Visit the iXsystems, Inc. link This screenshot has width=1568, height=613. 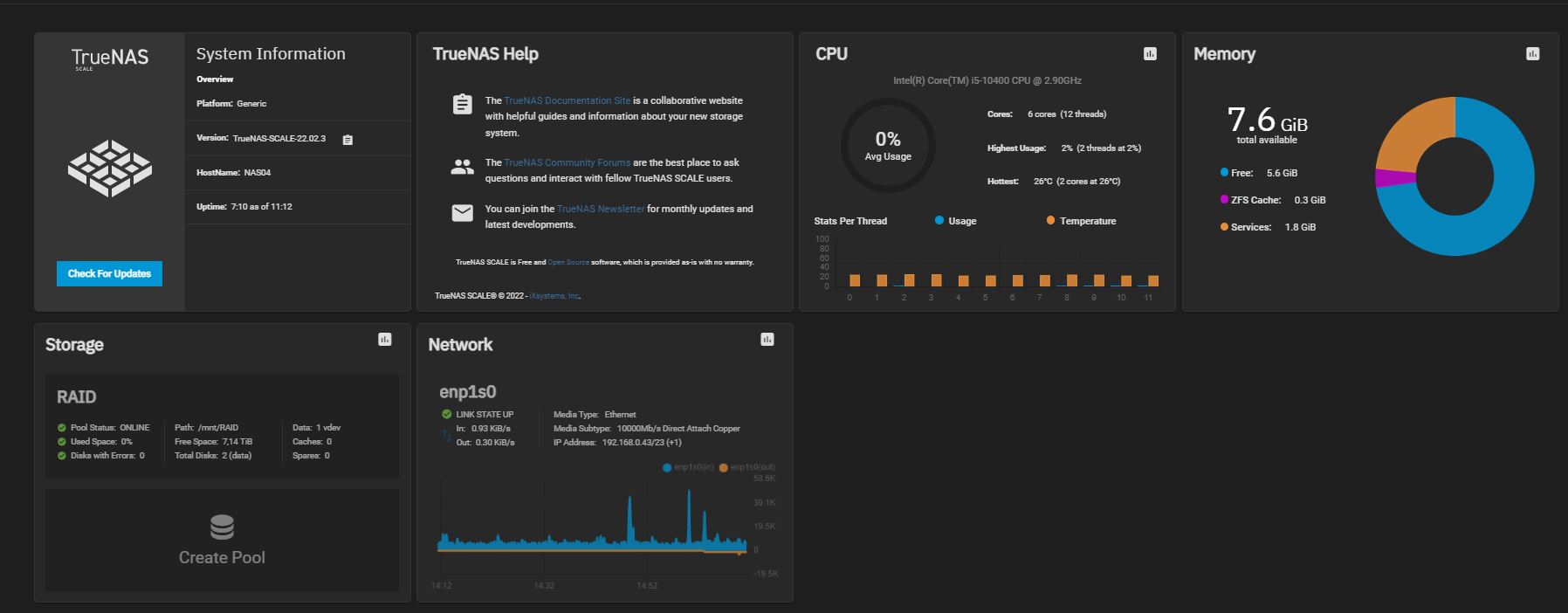coord(554,296)
